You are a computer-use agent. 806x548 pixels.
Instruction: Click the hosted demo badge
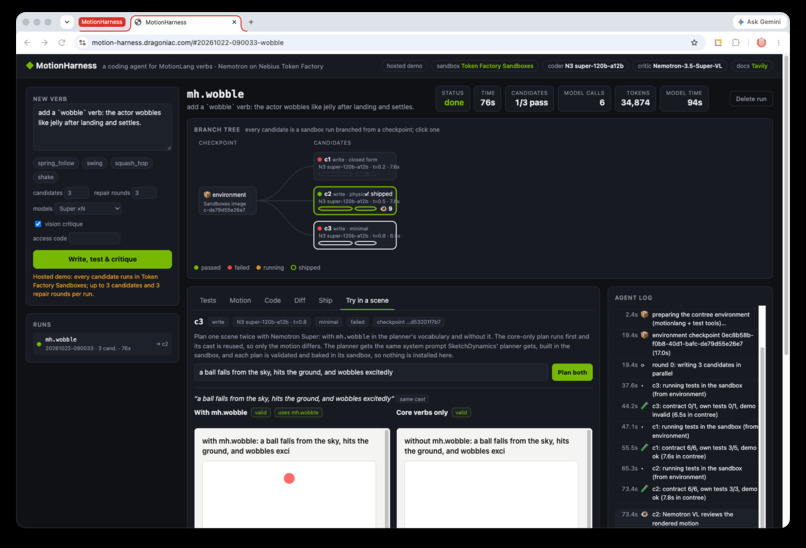pyautogui.click(x=404, y=66)
